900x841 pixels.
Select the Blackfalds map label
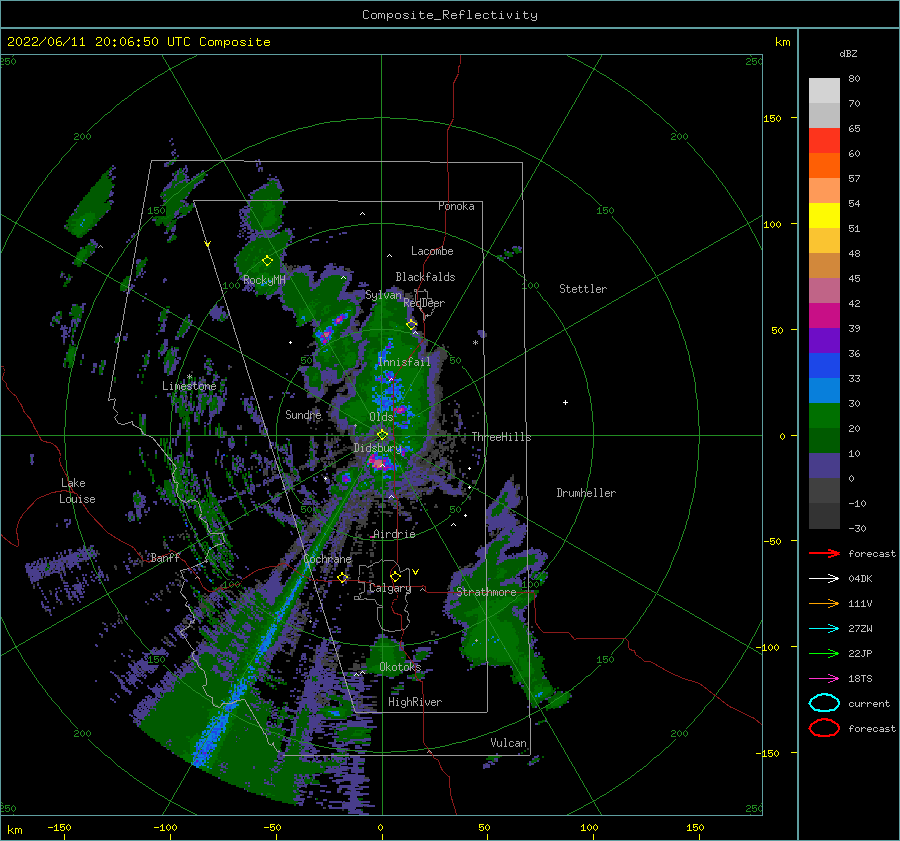coord(425,277)
